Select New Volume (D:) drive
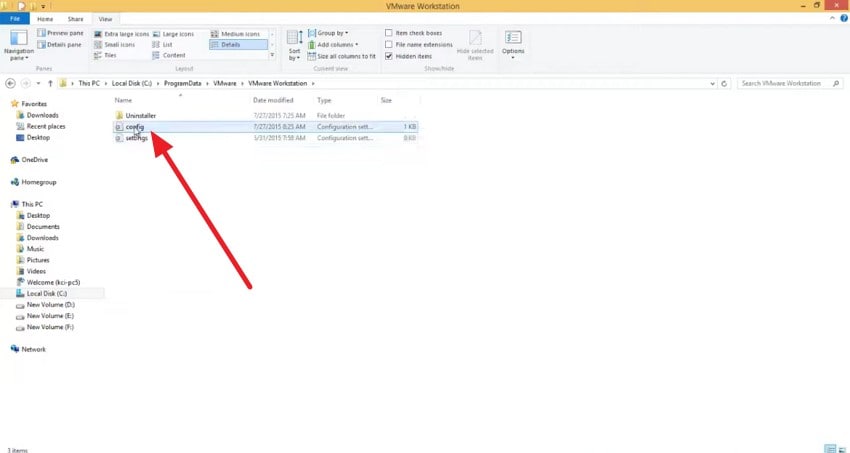Viewport: 850px width, 453px height. [50, 305]
